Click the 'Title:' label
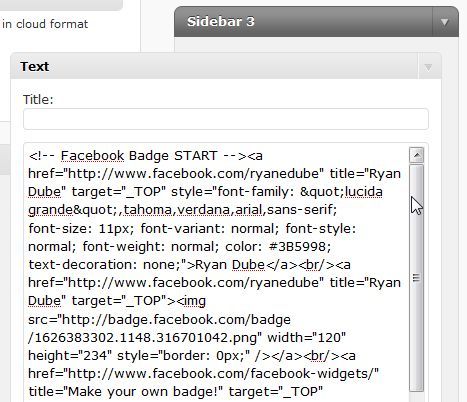Screen dimensions: 467x402 click(x=38, y=99)
